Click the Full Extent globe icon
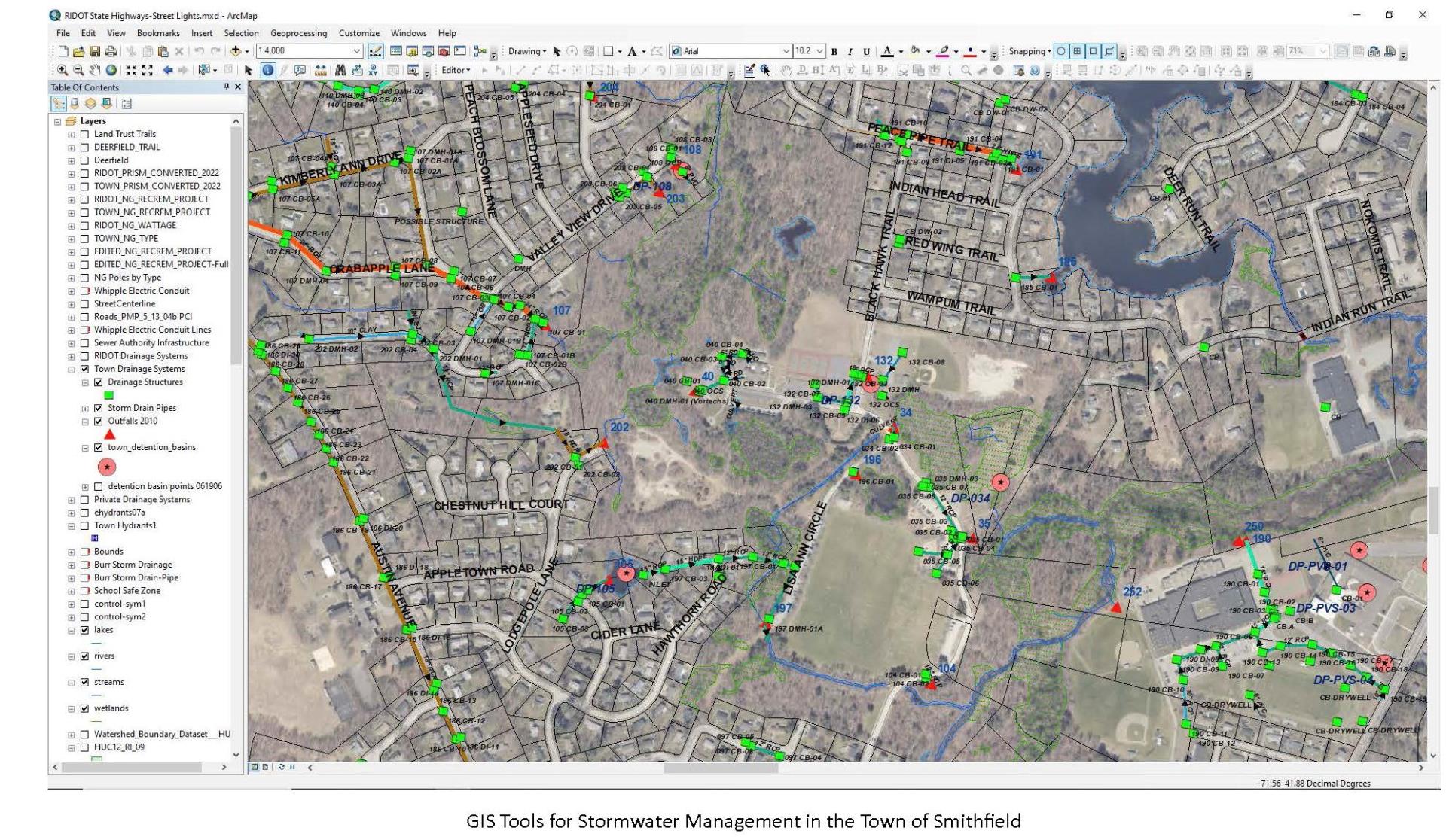This screenshot has height=840, width=1446. [111, 71]
